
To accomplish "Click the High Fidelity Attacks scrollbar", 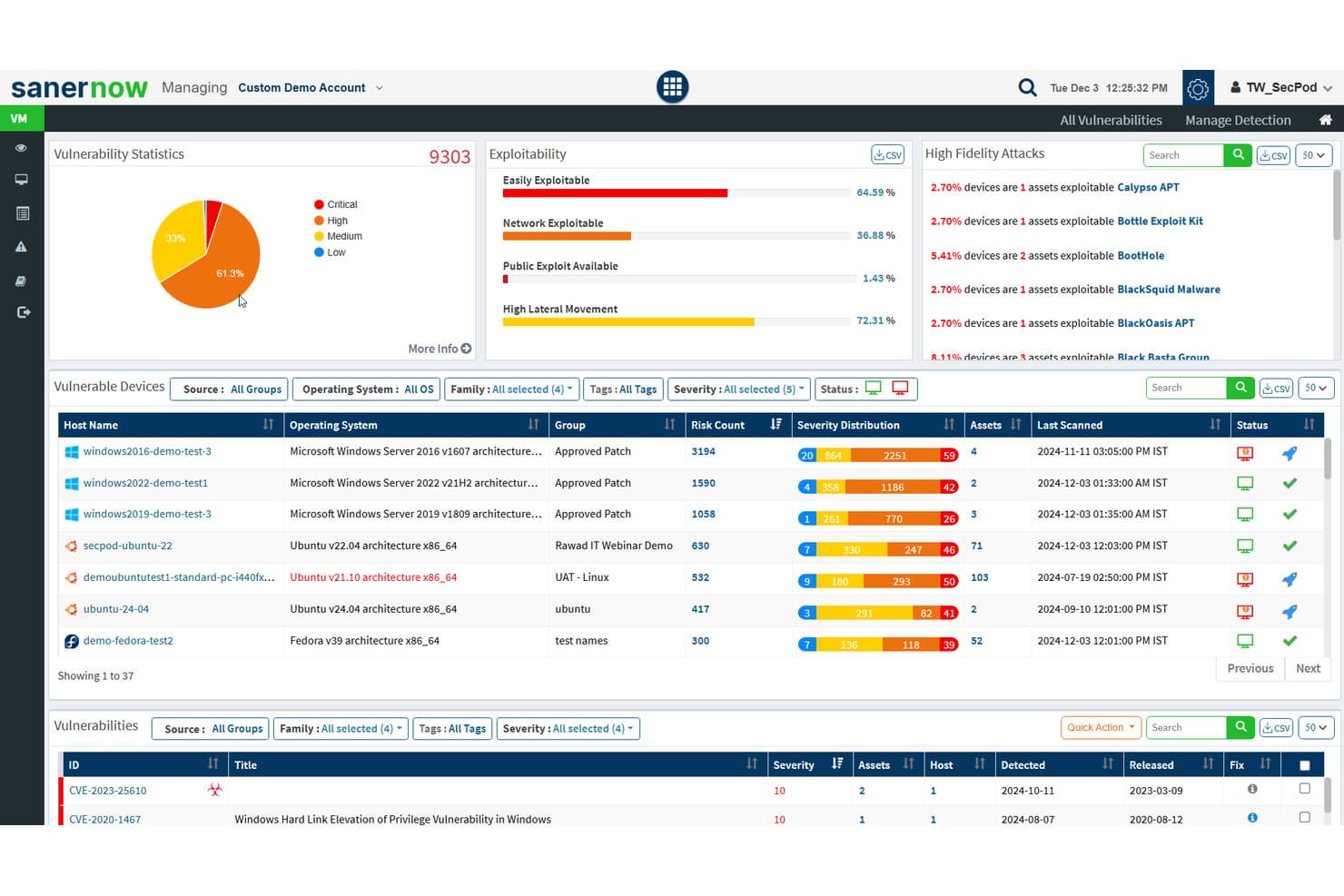I will tap(1336, 205).
